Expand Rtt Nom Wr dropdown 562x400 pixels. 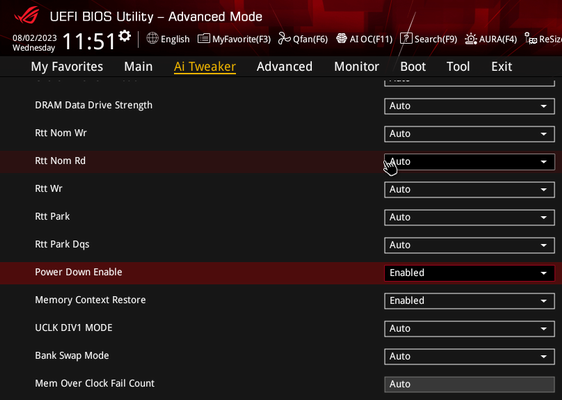[x=469, y=134]
